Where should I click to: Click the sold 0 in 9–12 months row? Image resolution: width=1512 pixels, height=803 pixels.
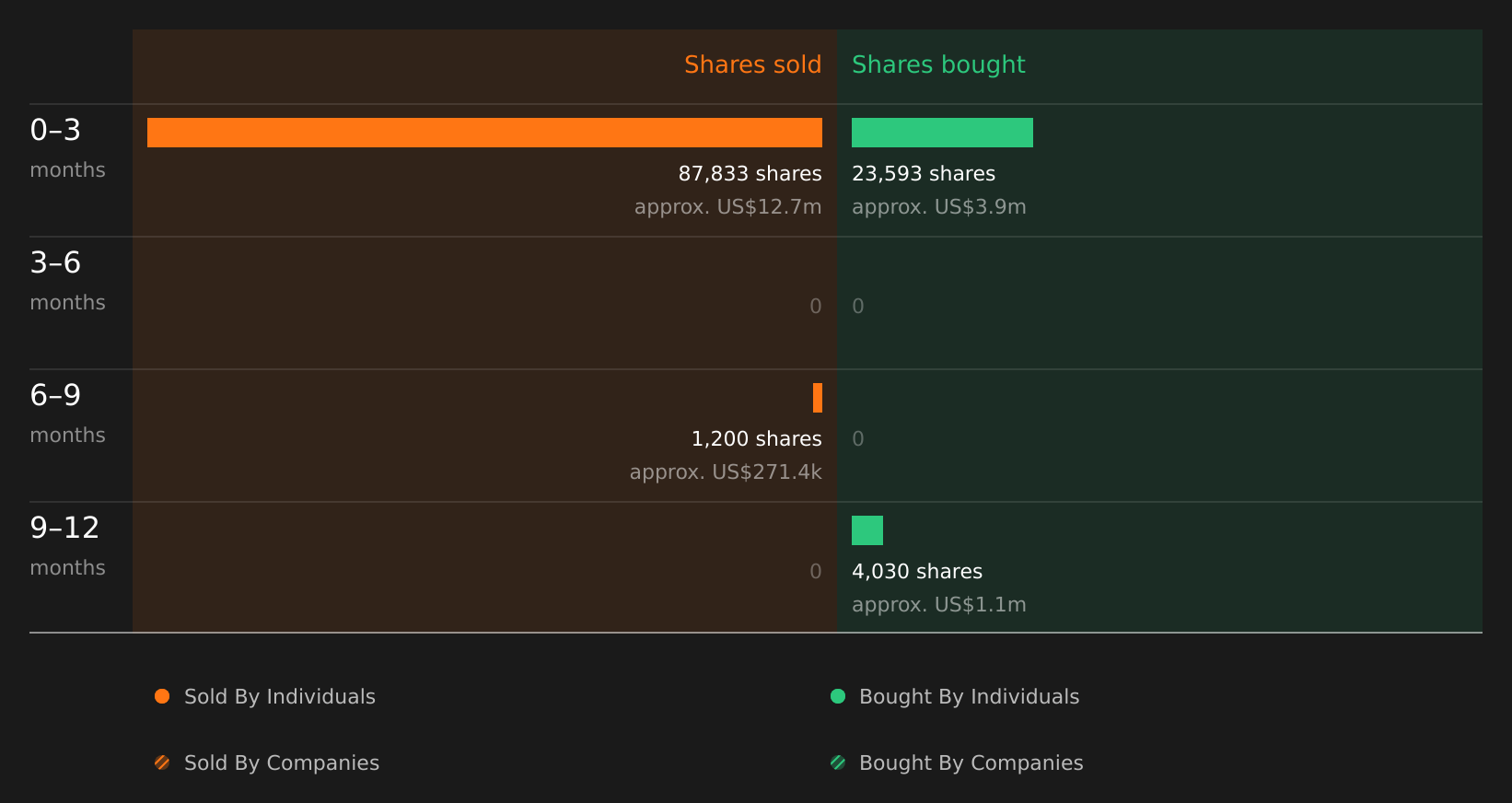click(x=816, y=572)
